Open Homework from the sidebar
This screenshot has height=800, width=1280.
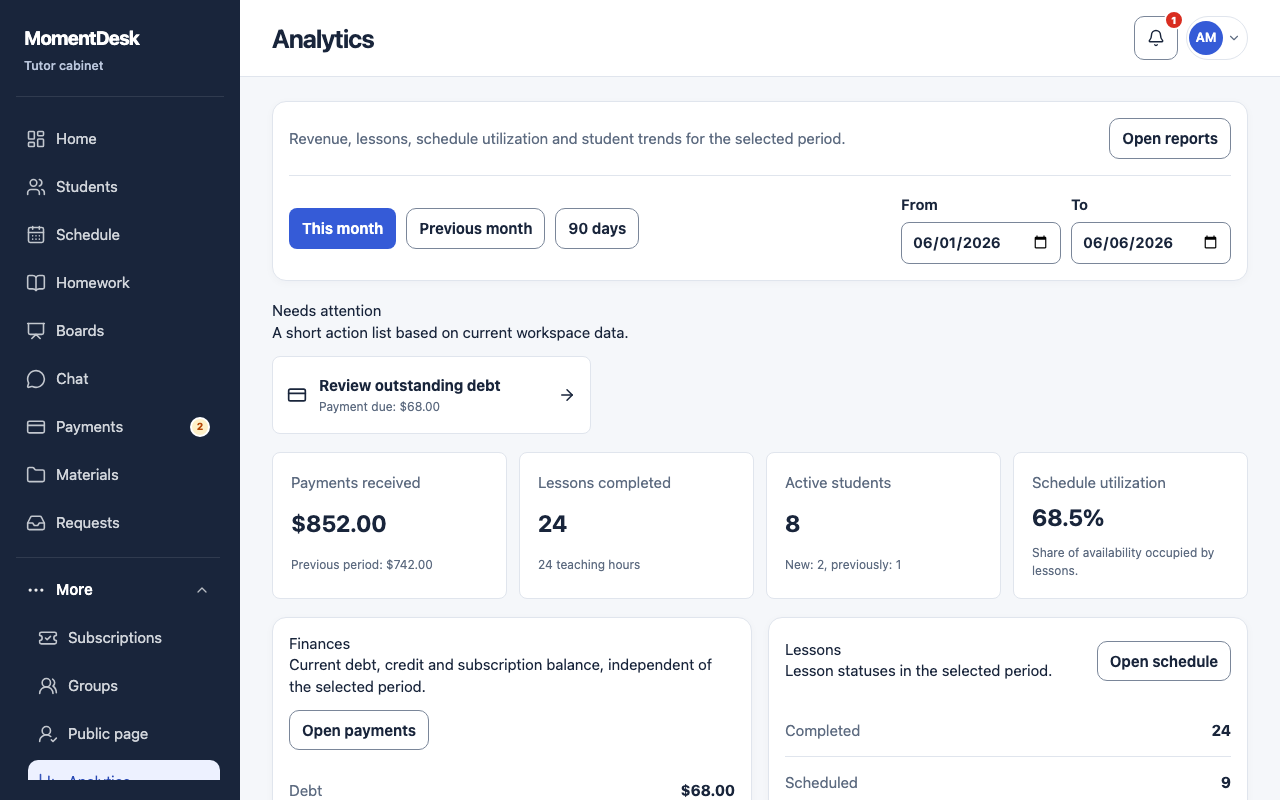(118, 283)
